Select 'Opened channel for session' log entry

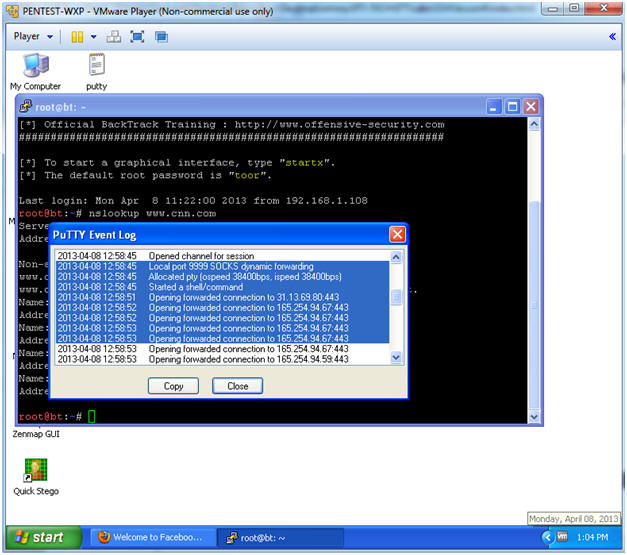pos(222,256)
